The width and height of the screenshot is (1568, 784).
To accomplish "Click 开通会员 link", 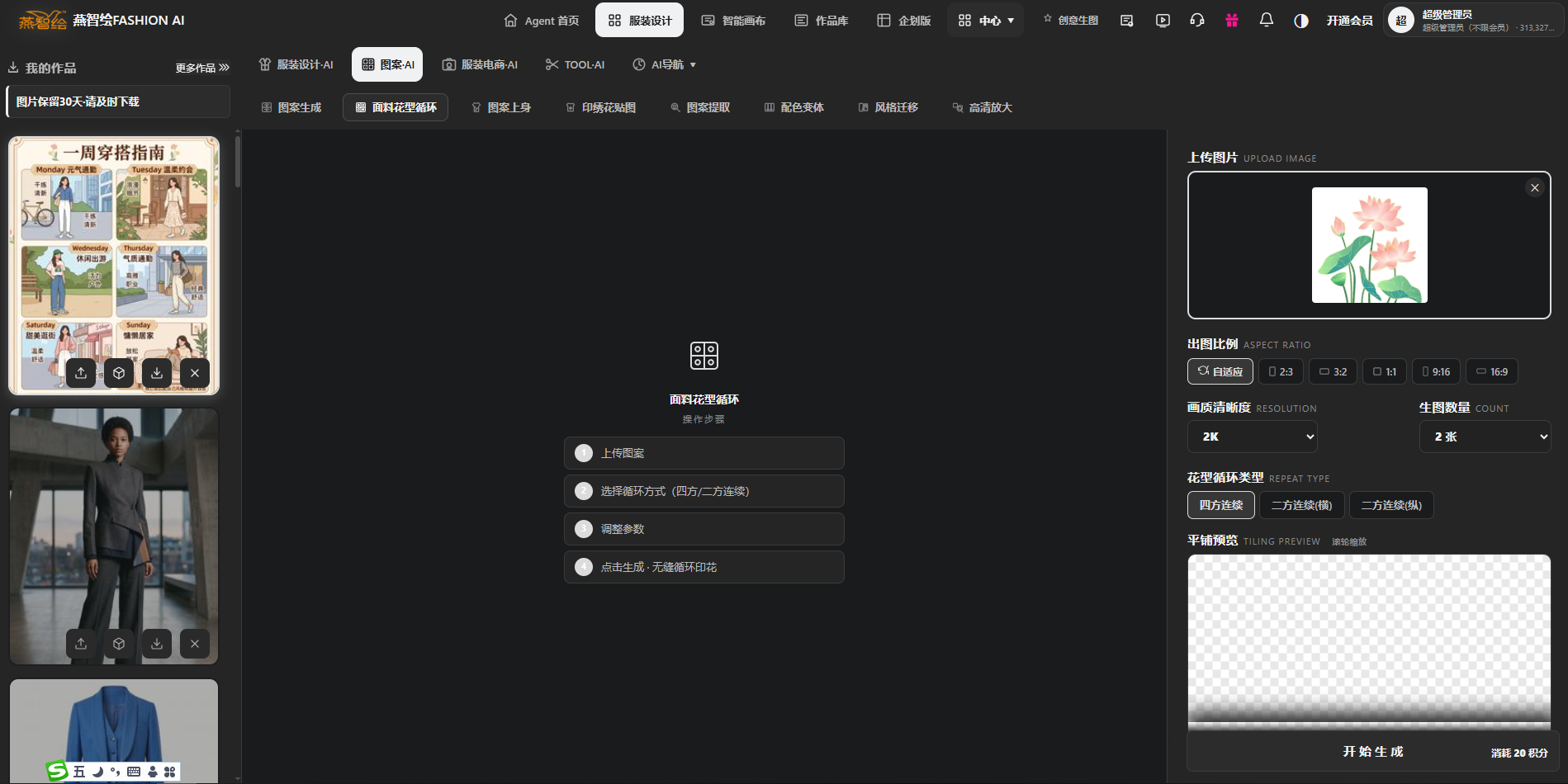I will click(1350, 21).
